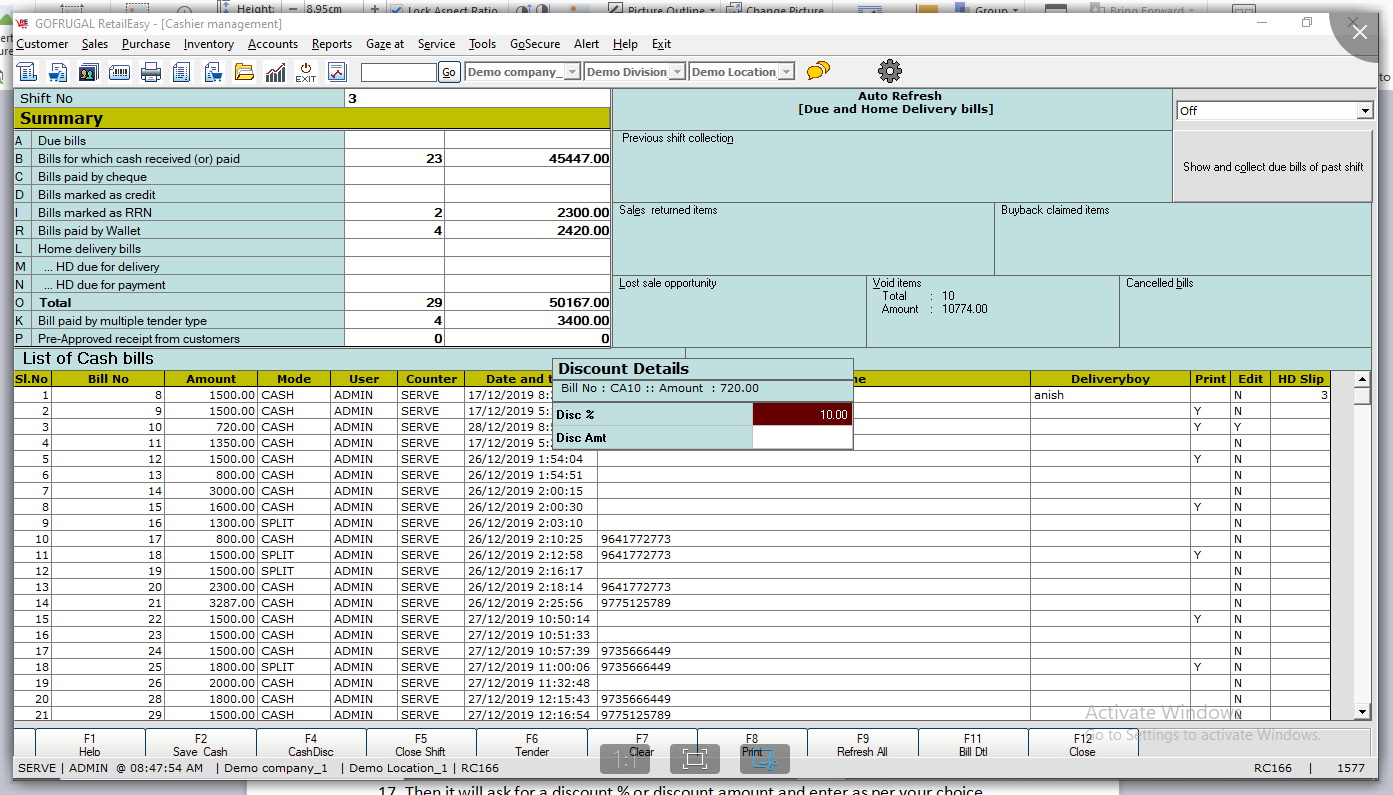
Task: Click the yellow chat bubbles icon
Action: click(x=818, y=71)
